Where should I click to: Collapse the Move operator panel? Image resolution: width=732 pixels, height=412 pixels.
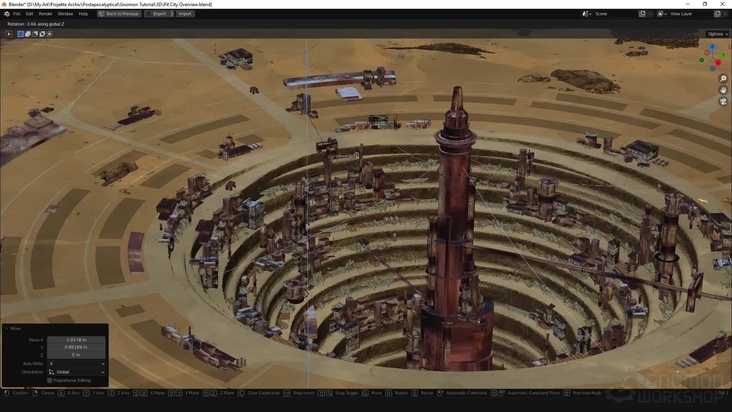pyautogui.click(x=6, y=328)
